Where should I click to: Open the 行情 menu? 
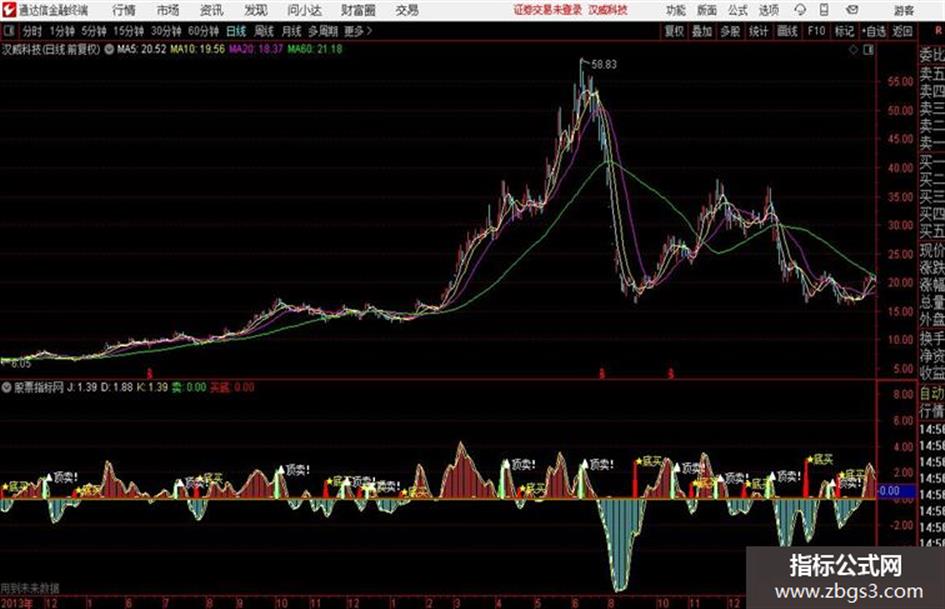tap(124, 10)
